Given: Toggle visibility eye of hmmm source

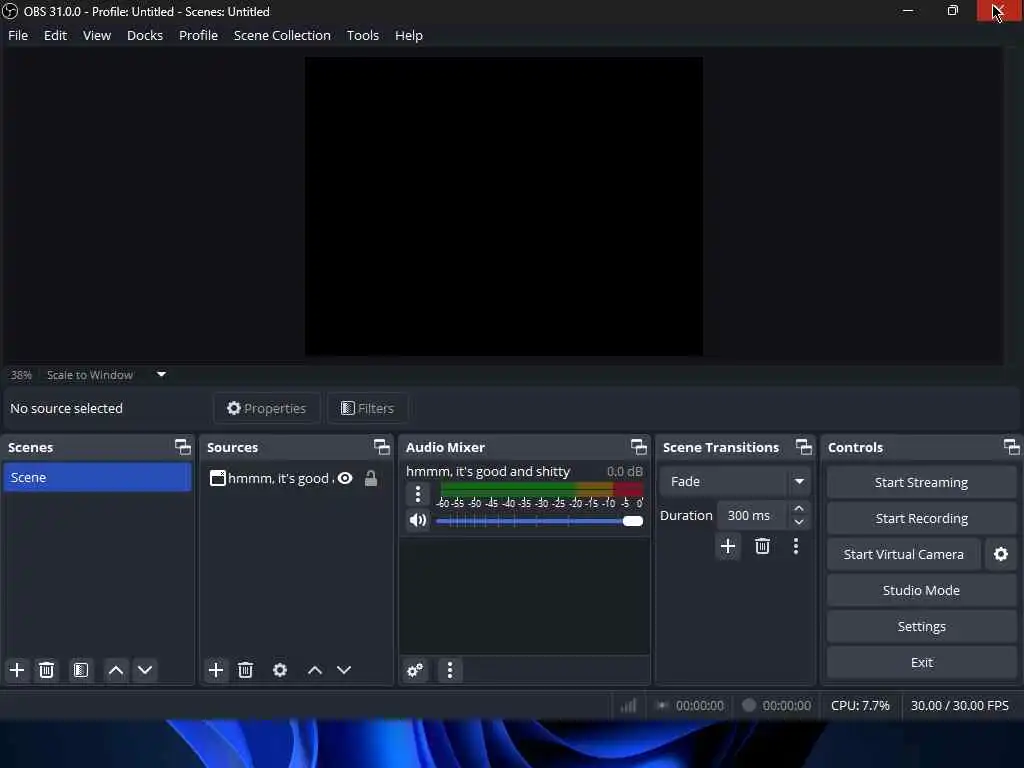Looking at the screenshot, I should pyautogui.click(x=345, y=479).
